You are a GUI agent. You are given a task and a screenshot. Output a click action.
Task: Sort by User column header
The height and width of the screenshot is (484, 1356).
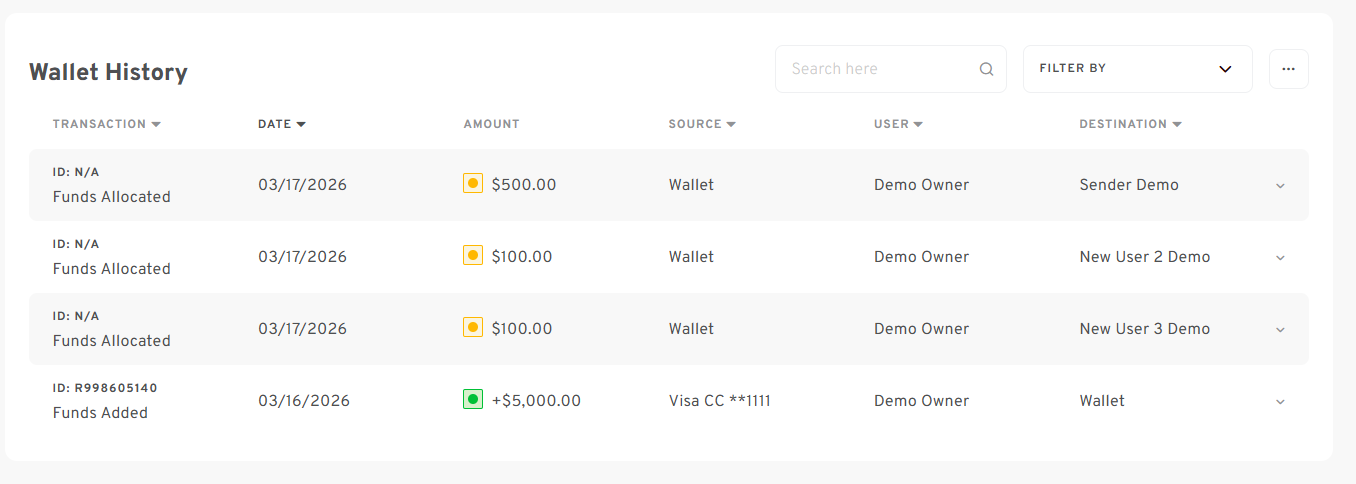tap(898, 124)
